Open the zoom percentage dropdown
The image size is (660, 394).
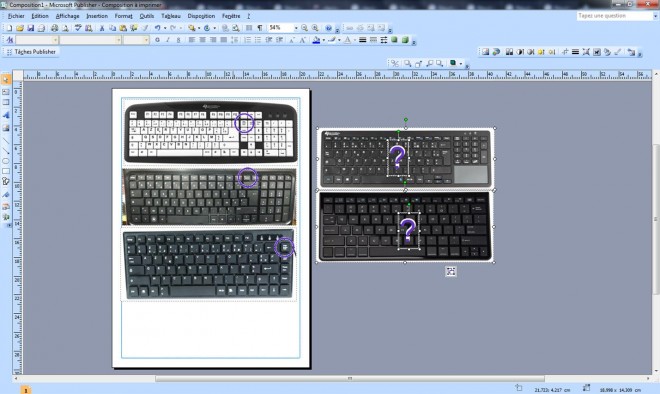tap(295, 28)
